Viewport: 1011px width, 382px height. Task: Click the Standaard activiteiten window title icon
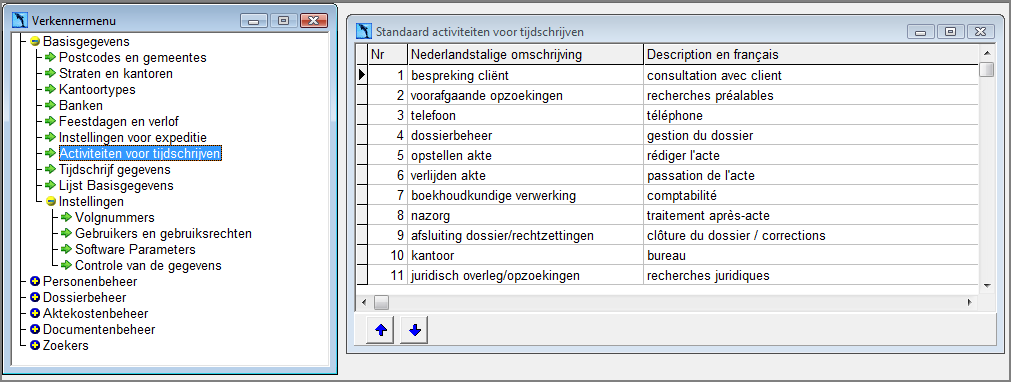tap(365, 31)
